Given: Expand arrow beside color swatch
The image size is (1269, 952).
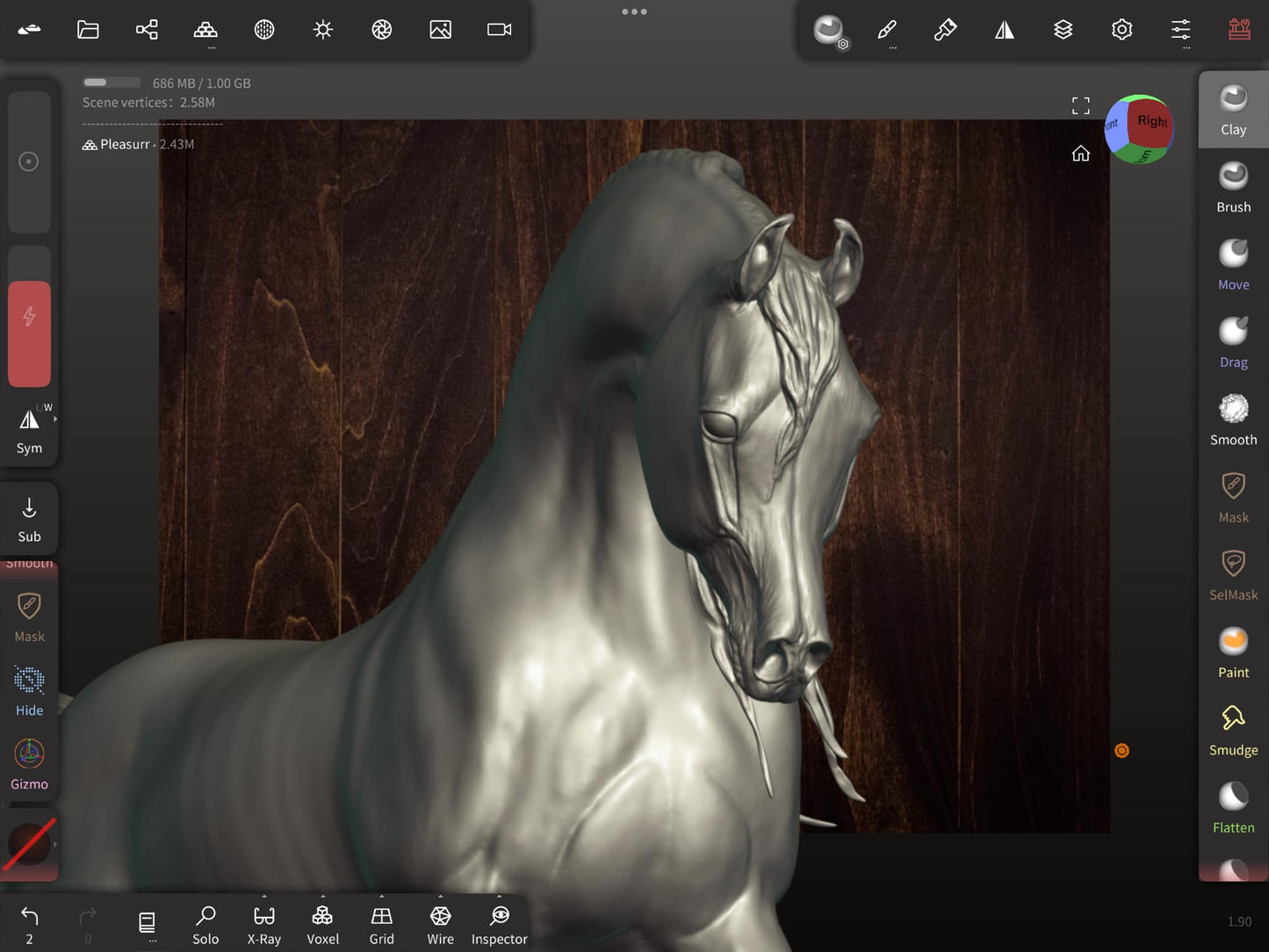Looking at the screenshot, I should [55, 844].
